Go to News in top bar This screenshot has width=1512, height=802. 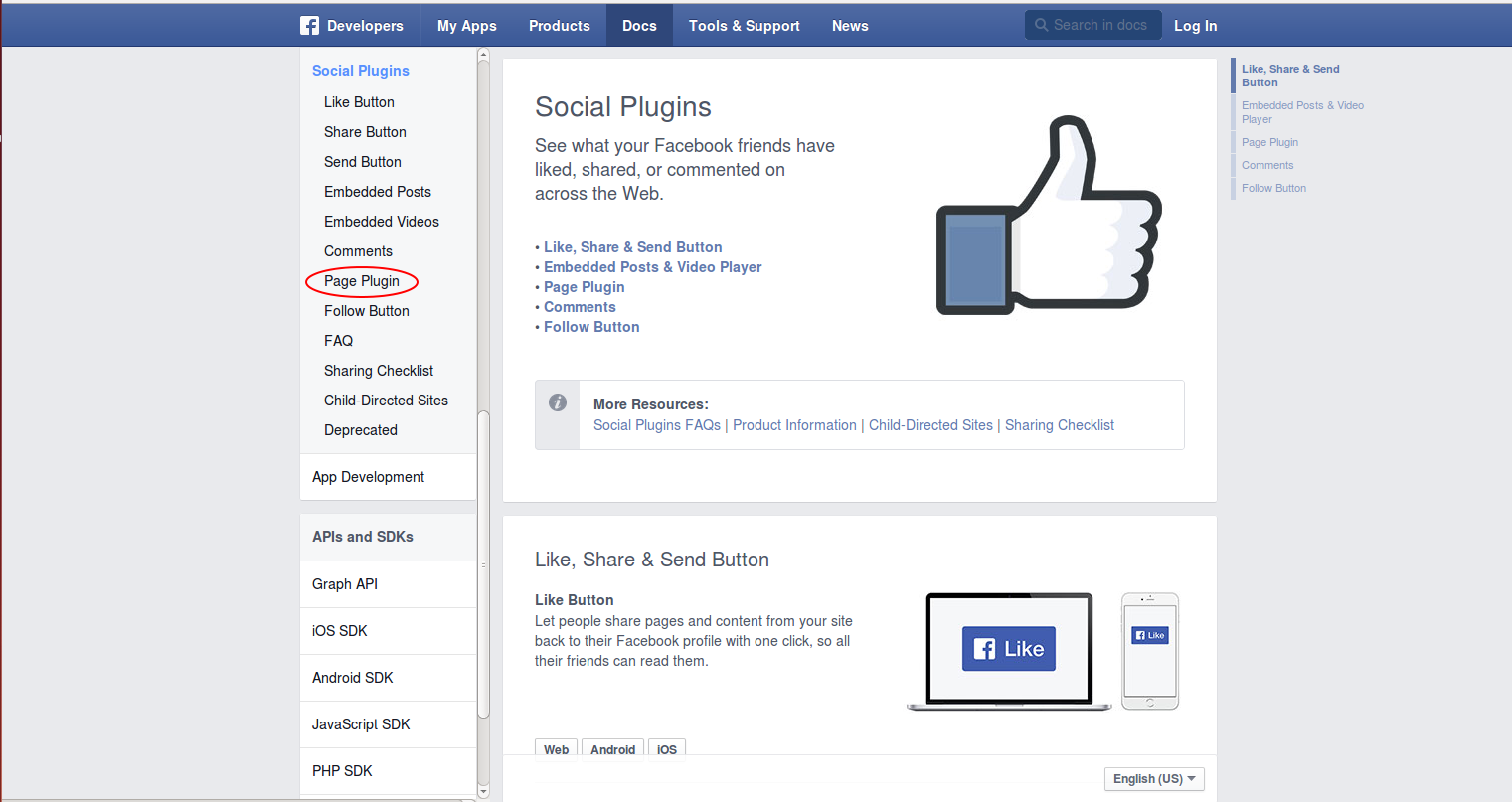[850, 26]
